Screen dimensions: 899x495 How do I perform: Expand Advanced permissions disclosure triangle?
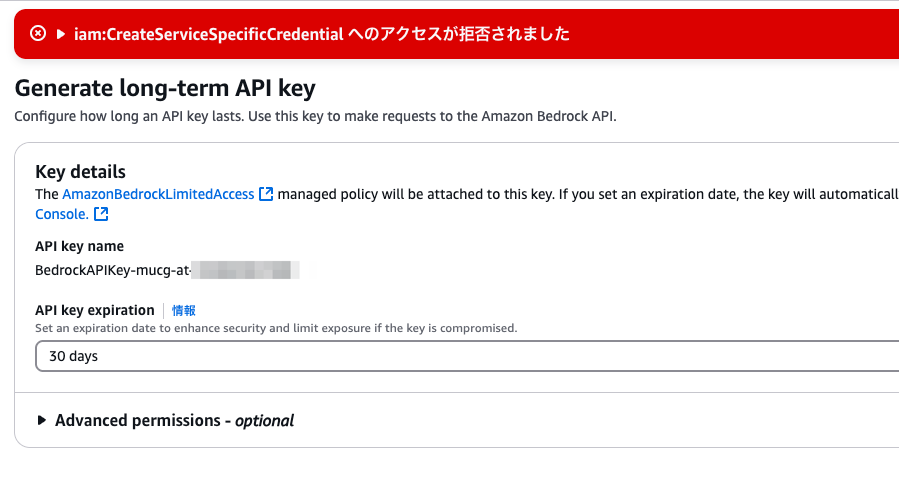[x=41, y=420]
